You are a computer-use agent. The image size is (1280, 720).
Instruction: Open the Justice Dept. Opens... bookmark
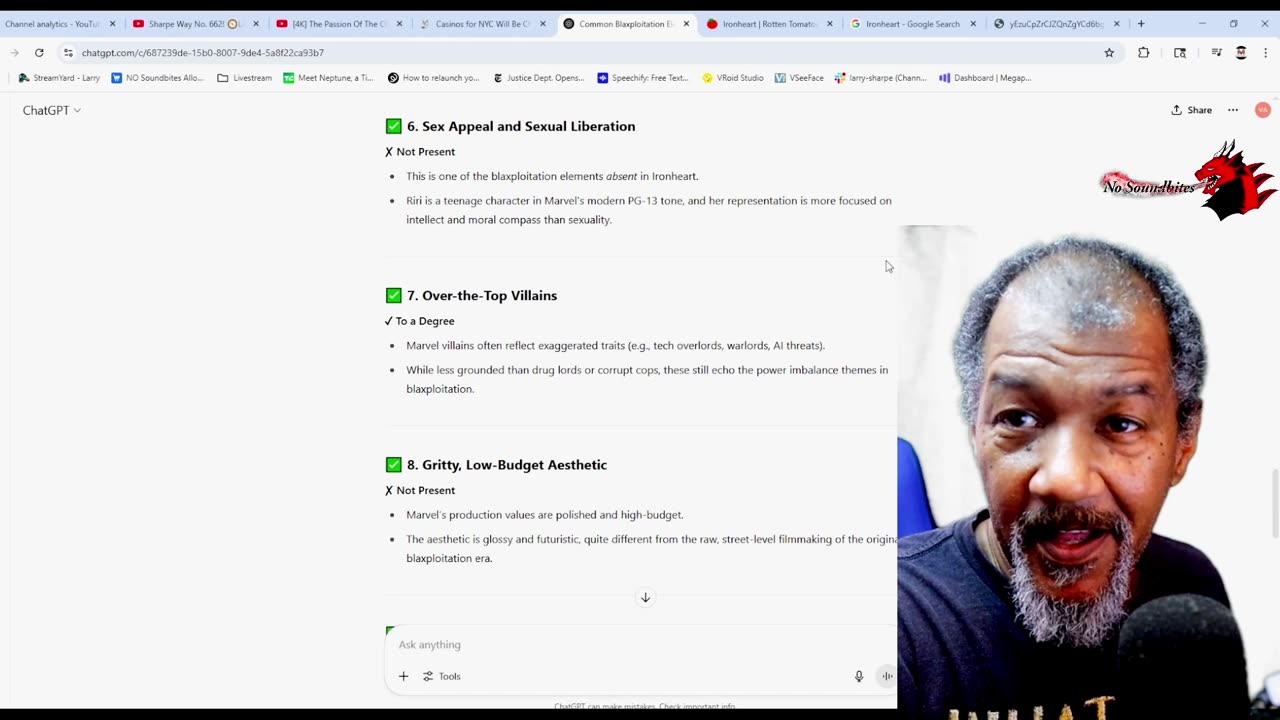pyautogui.click(x=538, y=78)
